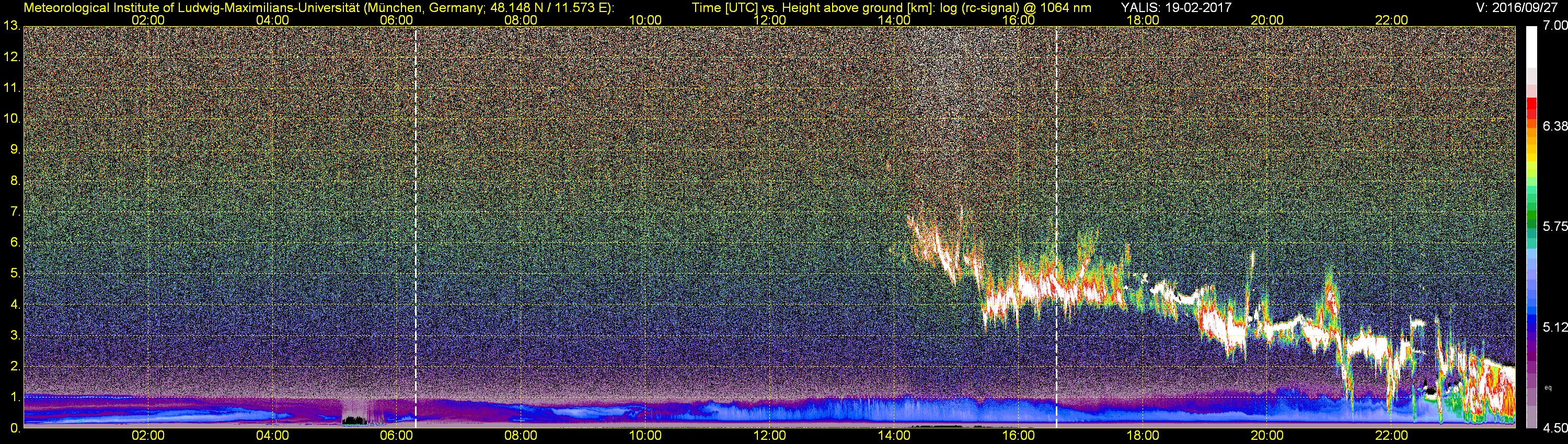Pick the 06:00 label on the bottom time axis
The width and height of the screenshot is (1568, 444).
[396, 436]
